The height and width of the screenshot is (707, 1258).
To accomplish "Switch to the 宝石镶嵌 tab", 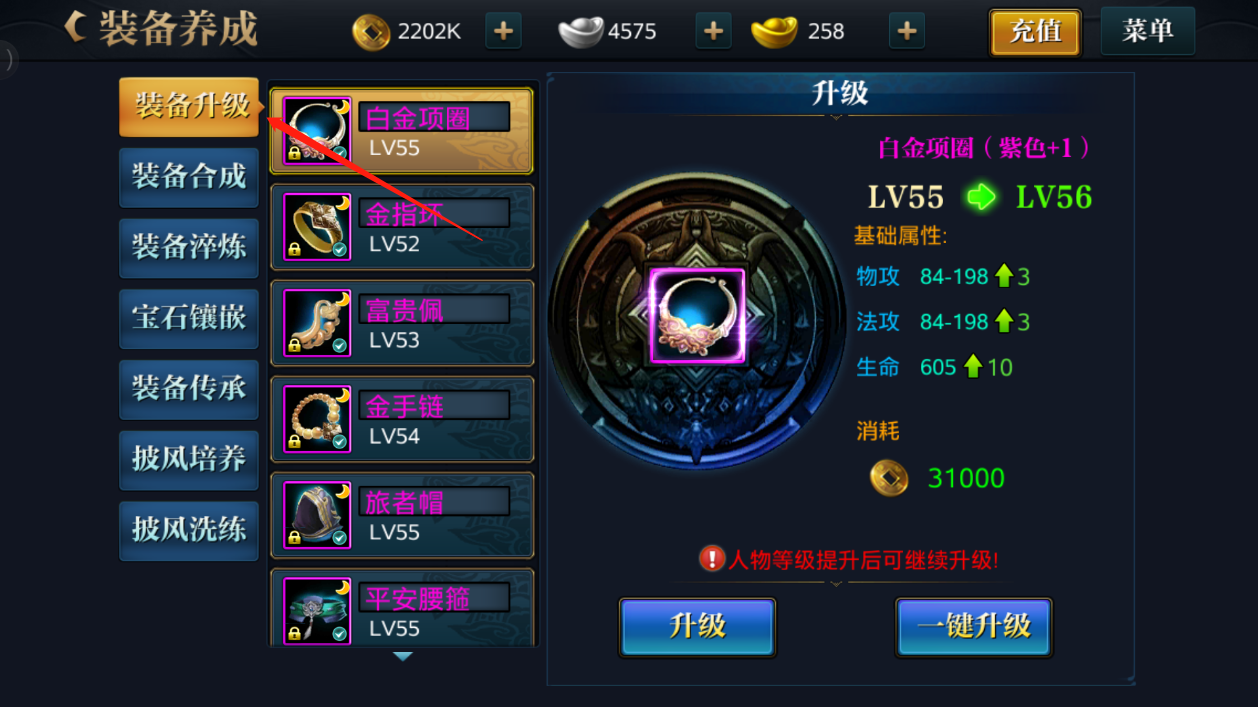I will (189, 318).
